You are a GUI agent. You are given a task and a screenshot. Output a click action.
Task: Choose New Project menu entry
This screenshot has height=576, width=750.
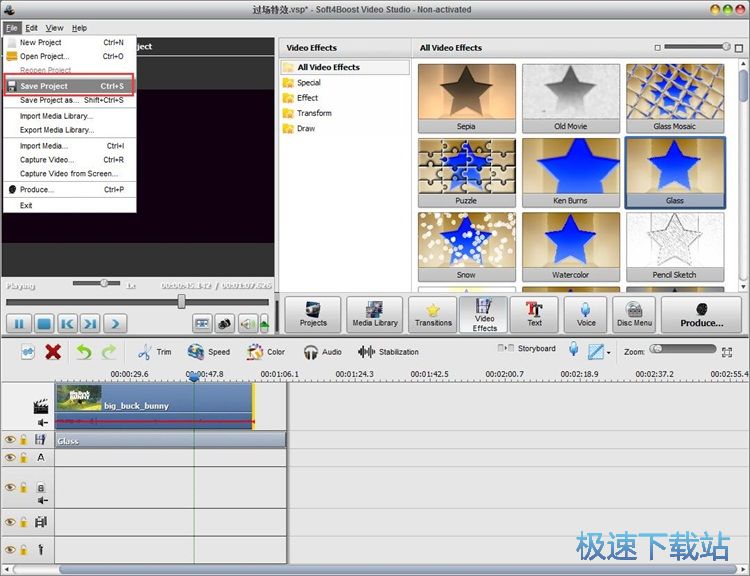[x=69, y=42]
